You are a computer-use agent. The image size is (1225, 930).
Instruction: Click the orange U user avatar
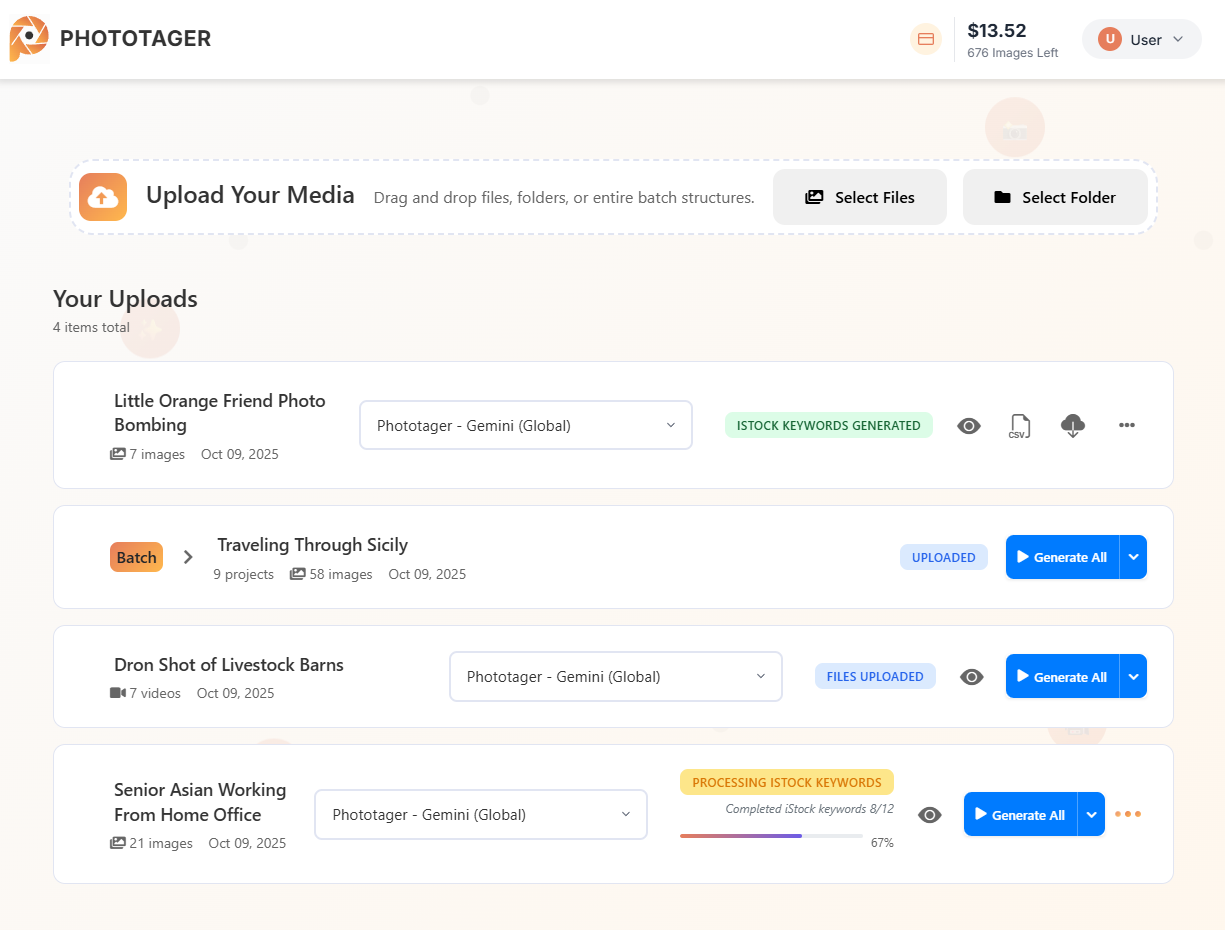(1109, 39)
